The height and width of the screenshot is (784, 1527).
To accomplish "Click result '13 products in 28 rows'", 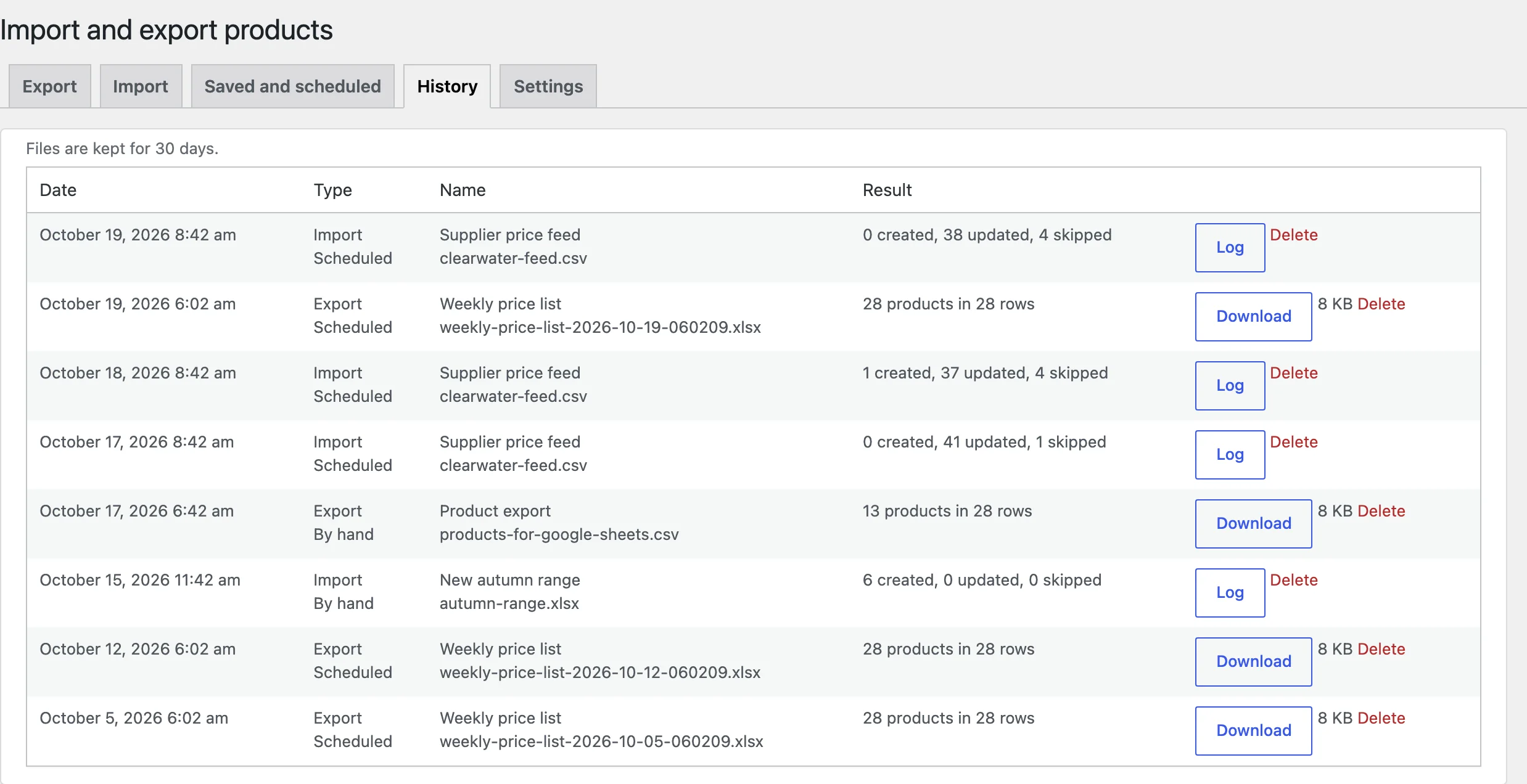I will 947,511.
